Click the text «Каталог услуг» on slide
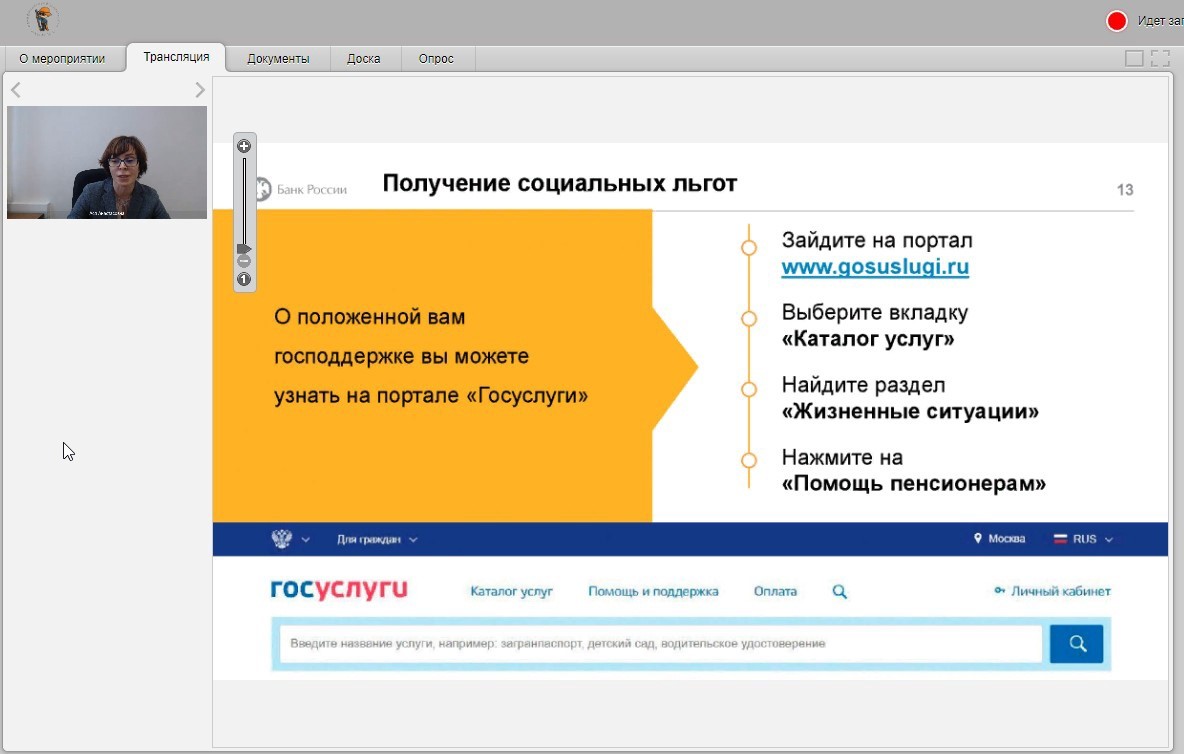 (868, 339)
